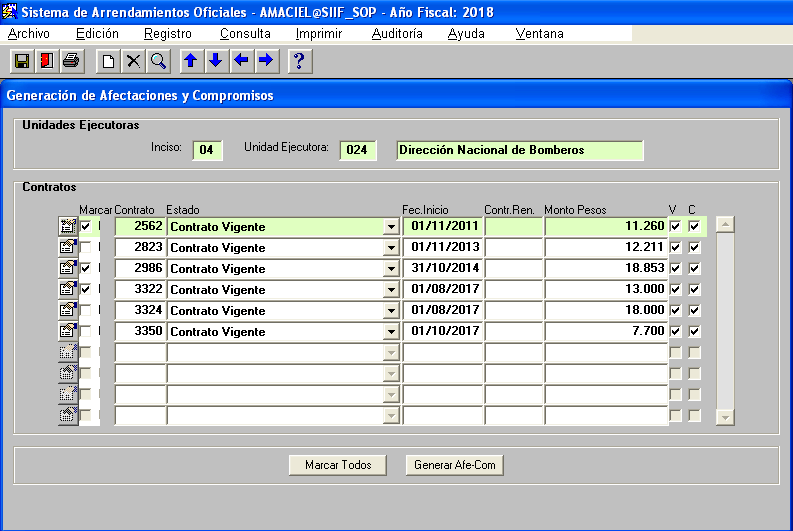Open Estado dropdown for contract 3322

click(x=391, y=290)
